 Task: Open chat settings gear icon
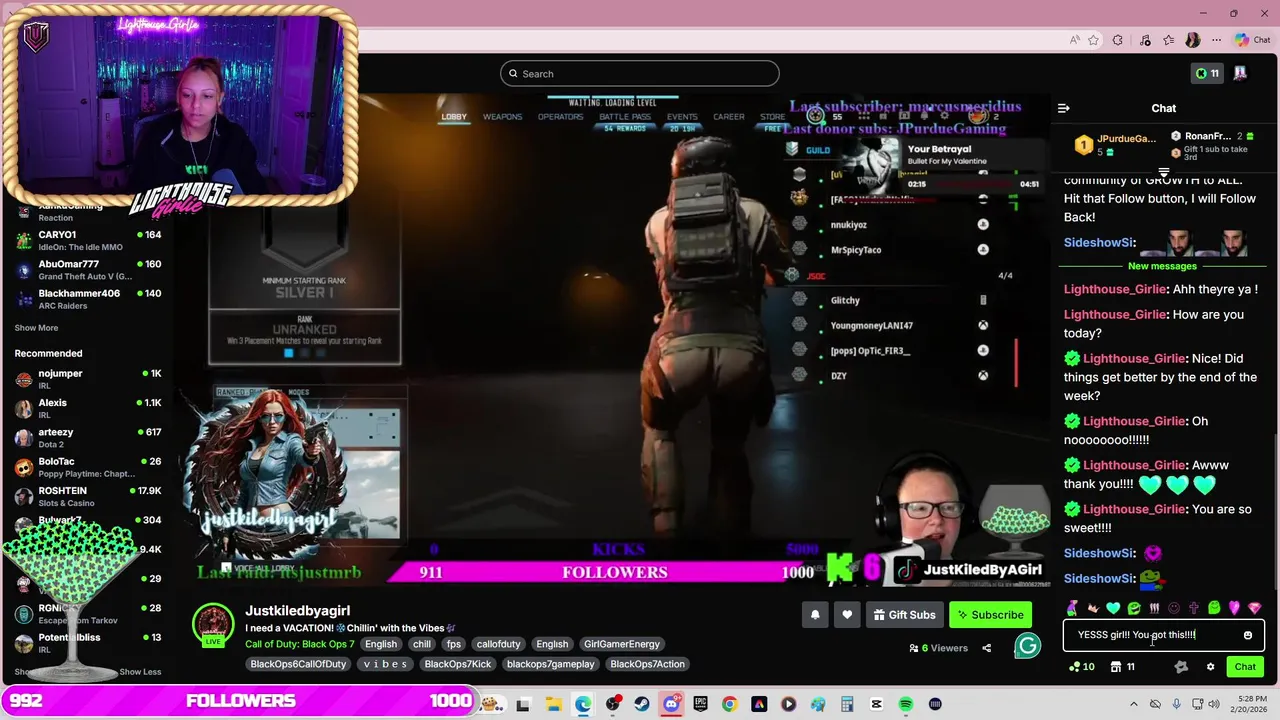[1210, 667]
